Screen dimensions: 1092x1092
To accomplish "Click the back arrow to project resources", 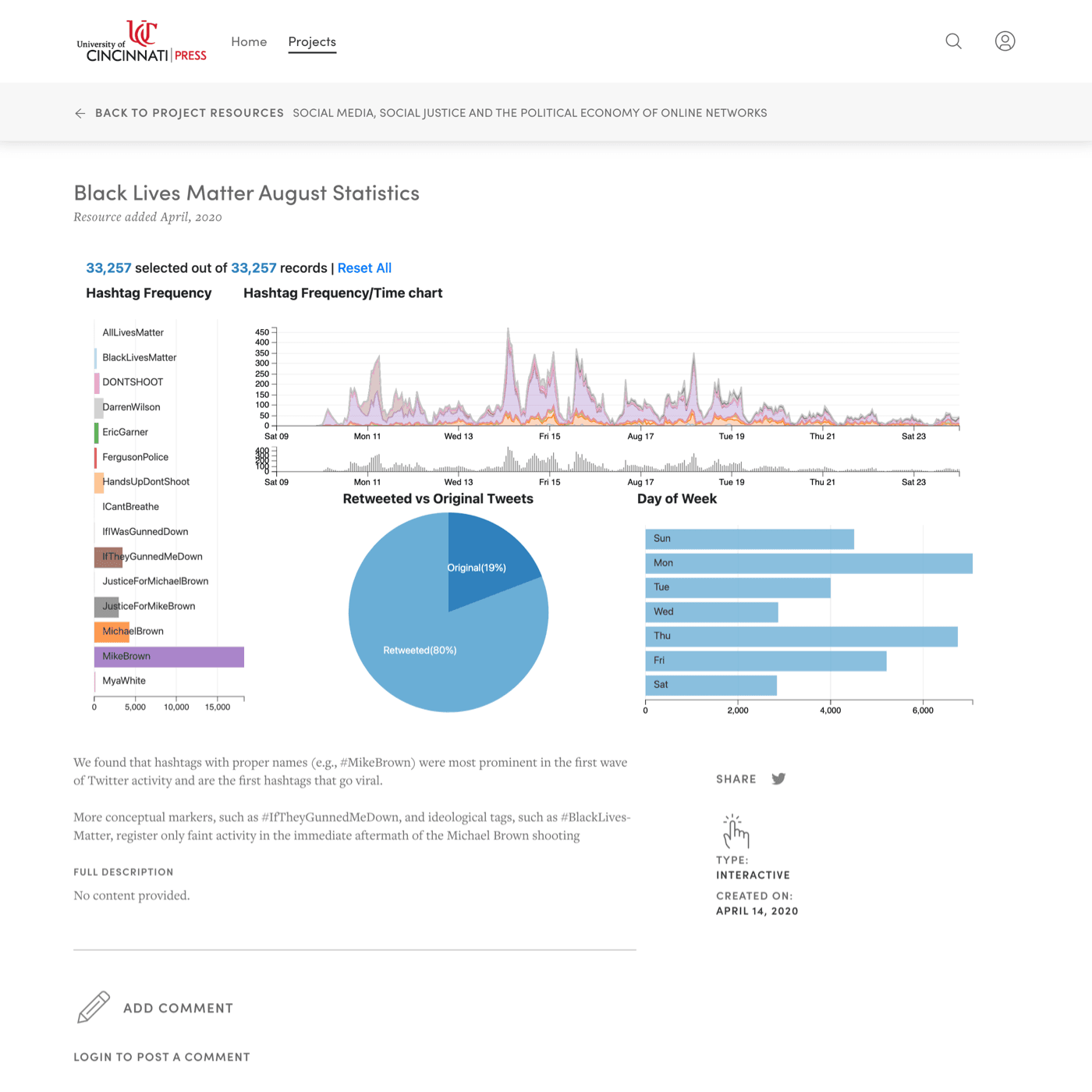I will tap(80, 113).
